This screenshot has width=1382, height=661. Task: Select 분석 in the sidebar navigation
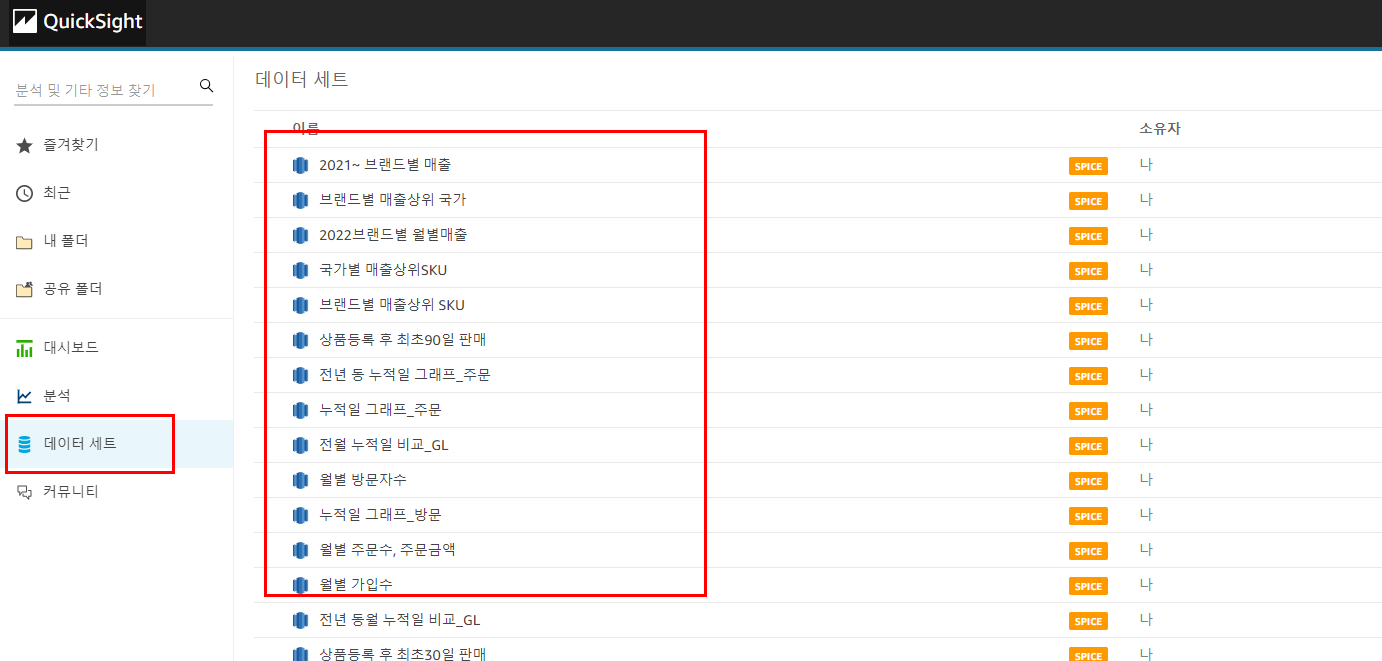(x=63, y=395)
